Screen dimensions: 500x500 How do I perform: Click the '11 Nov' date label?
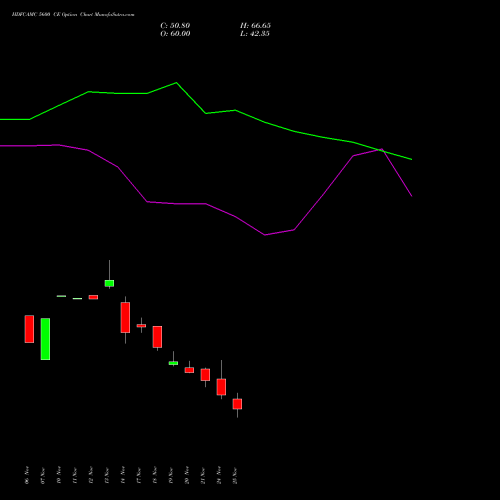coord(75,475)
